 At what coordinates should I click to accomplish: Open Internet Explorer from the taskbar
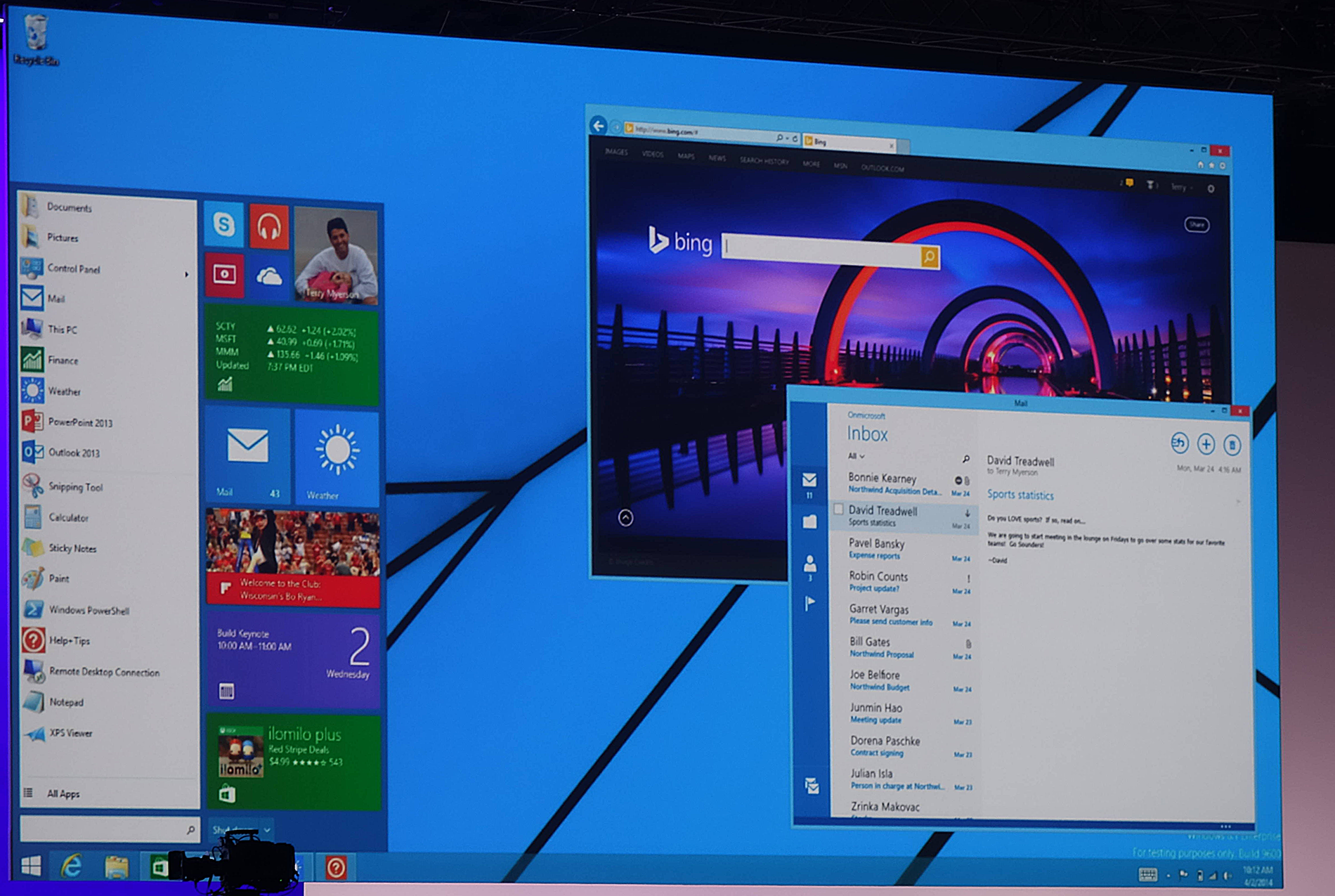72,866
